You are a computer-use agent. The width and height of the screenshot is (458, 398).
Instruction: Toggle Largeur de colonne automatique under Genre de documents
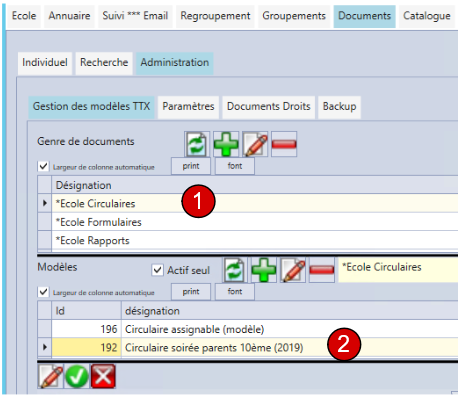[x=43, y=166]
